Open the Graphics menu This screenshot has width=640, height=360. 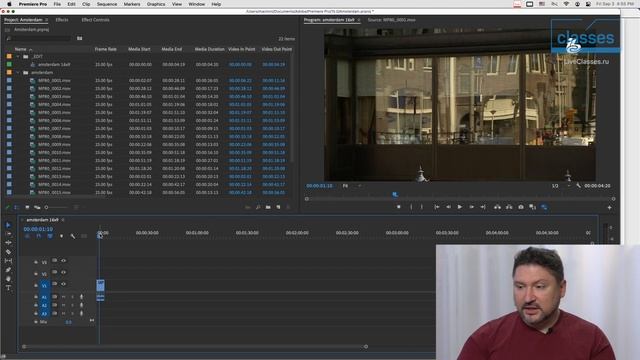coord(156,4)
